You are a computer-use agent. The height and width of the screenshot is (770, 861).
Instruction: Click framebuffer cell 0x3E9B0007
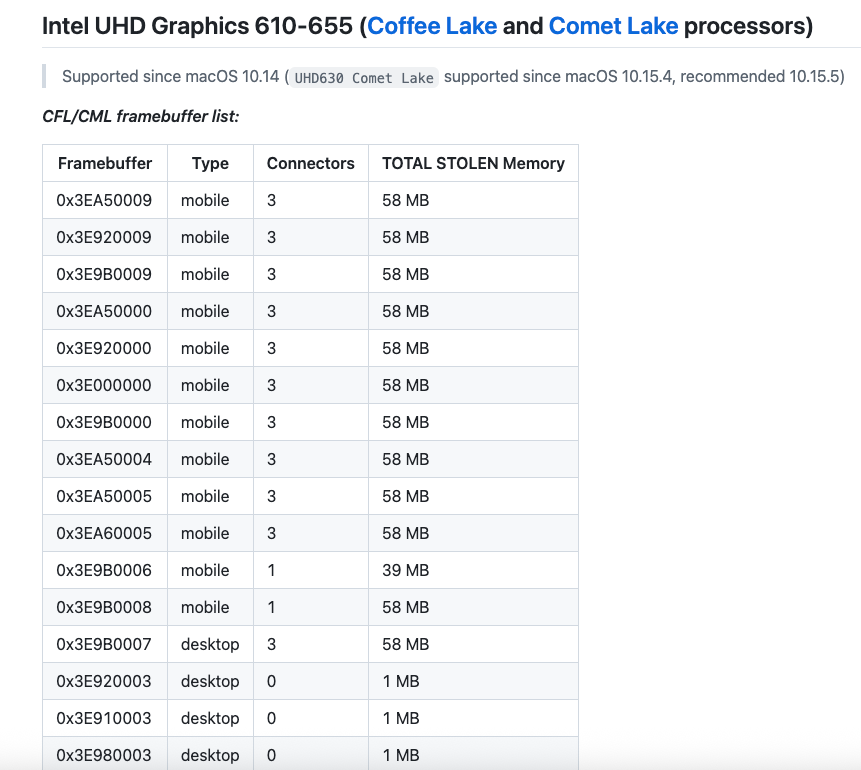(x=105, y=644)
